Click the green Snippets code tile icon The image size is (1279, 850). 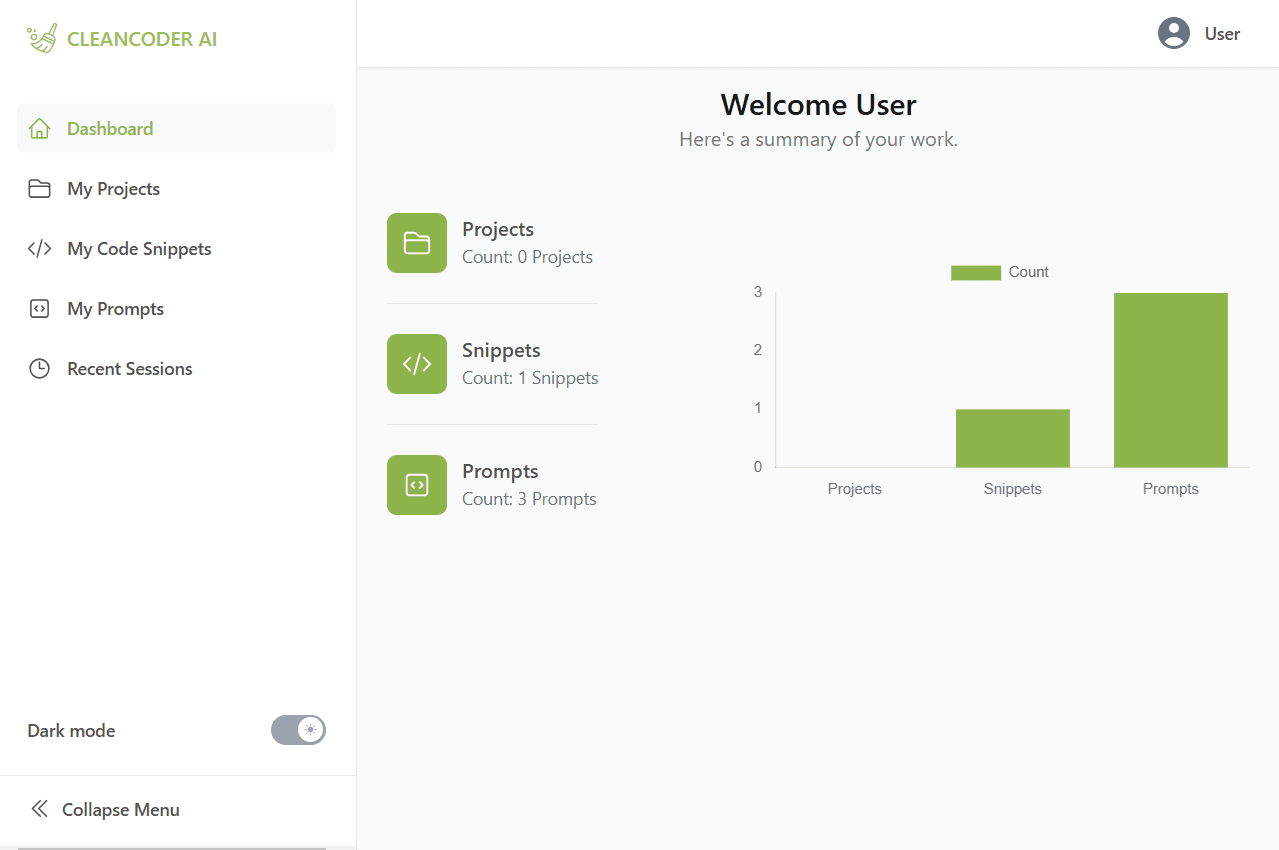(417, 364)
